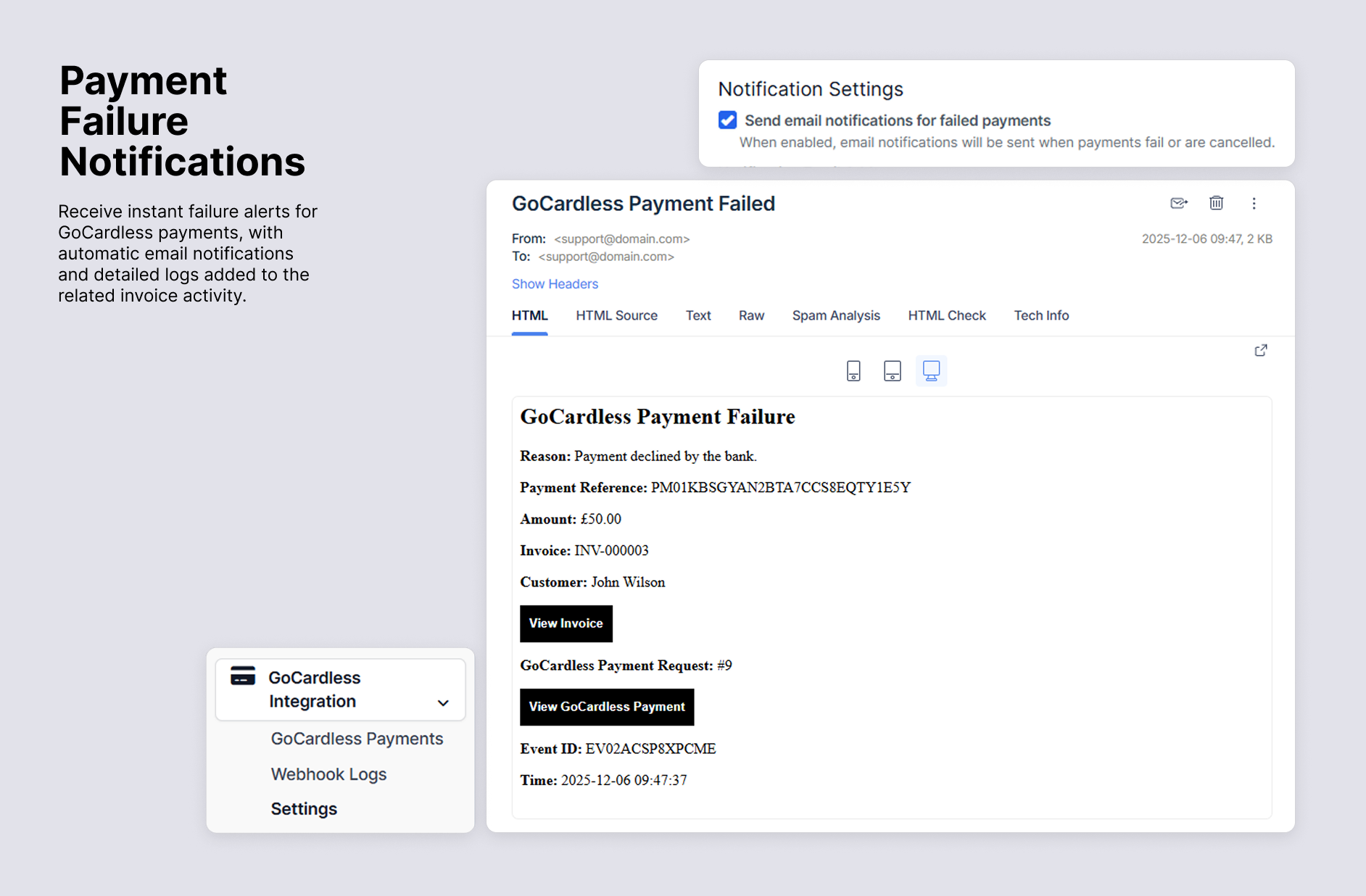Select desktop monitor preview
This screenshot has width=1366, height=896.
point(931,371)
